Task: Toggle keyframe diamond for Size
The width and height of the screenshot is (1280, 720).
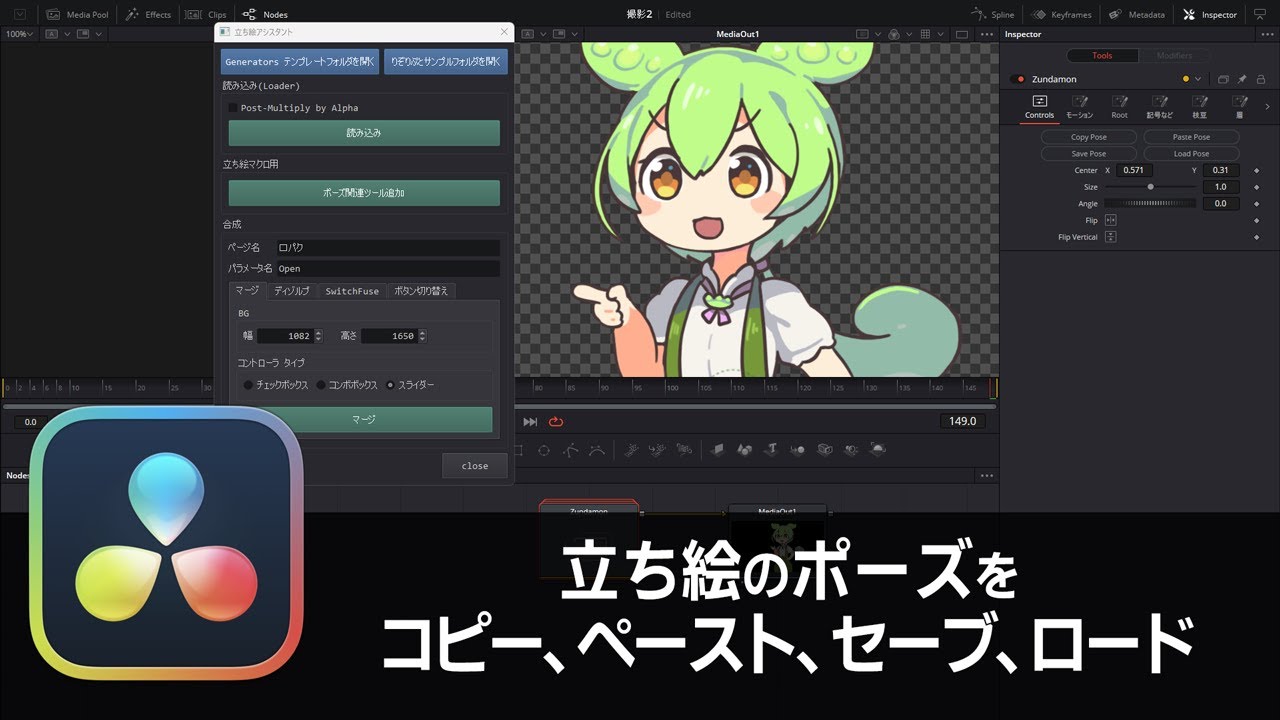Action: pos(1256,187)
